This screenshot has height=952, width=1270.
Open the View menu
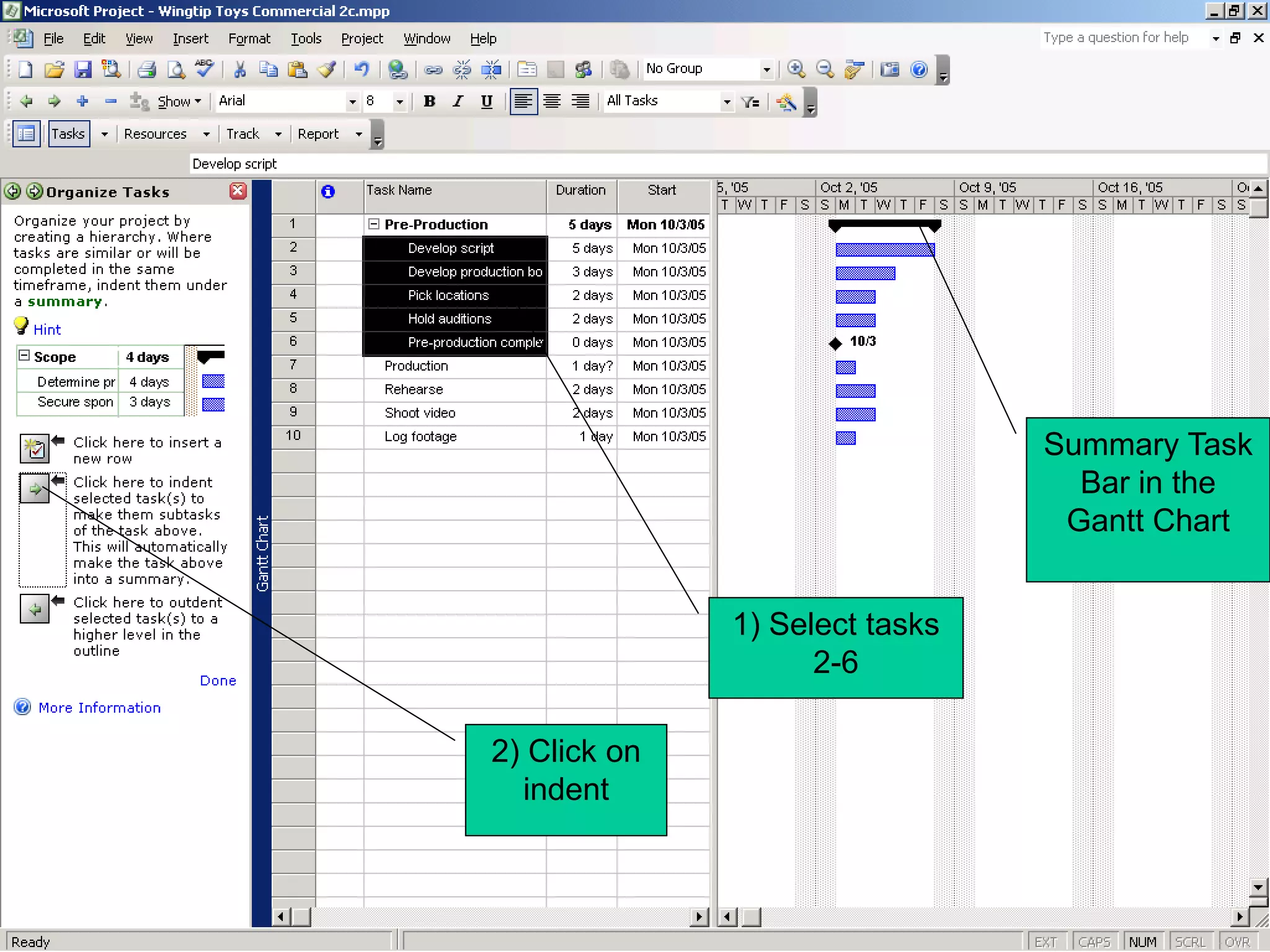coord(139,38)
